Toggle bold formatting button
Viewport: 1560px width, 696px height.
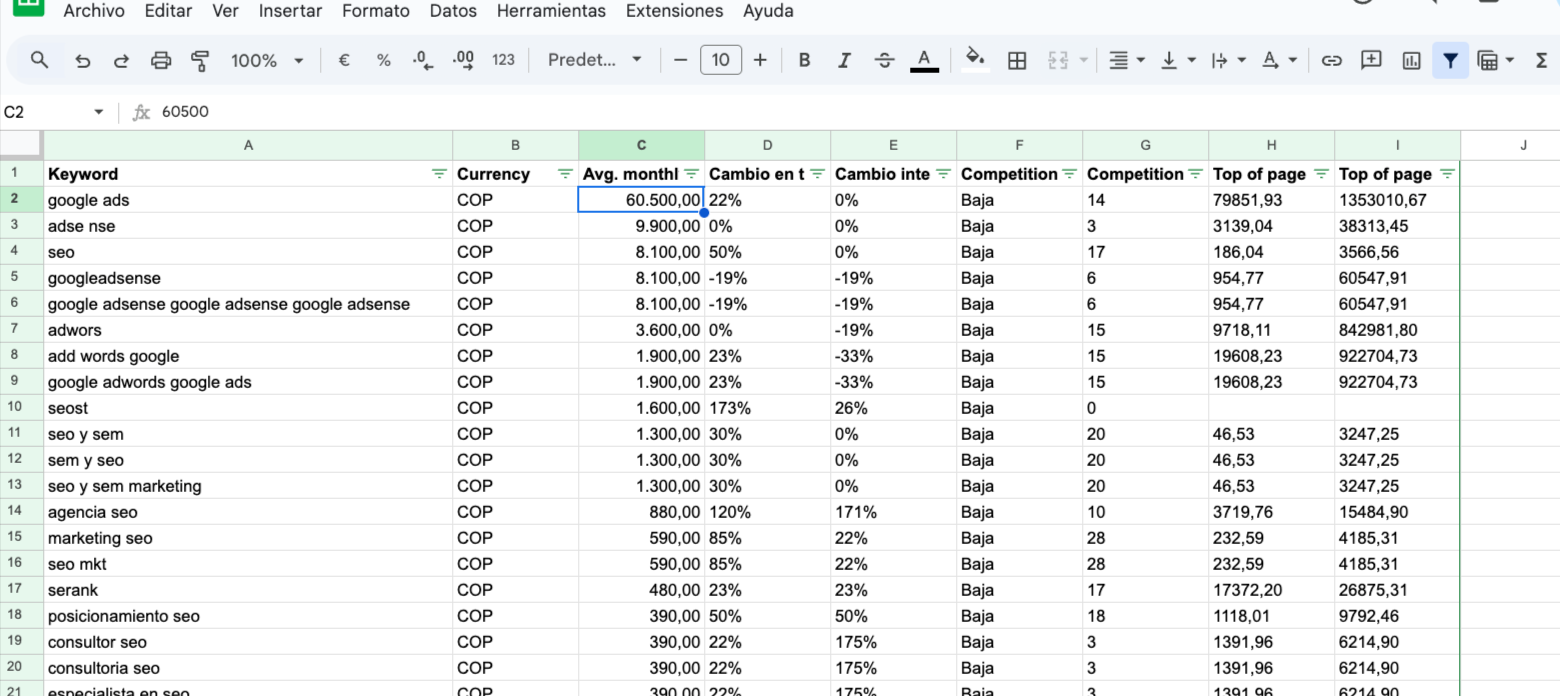(804, 60)
